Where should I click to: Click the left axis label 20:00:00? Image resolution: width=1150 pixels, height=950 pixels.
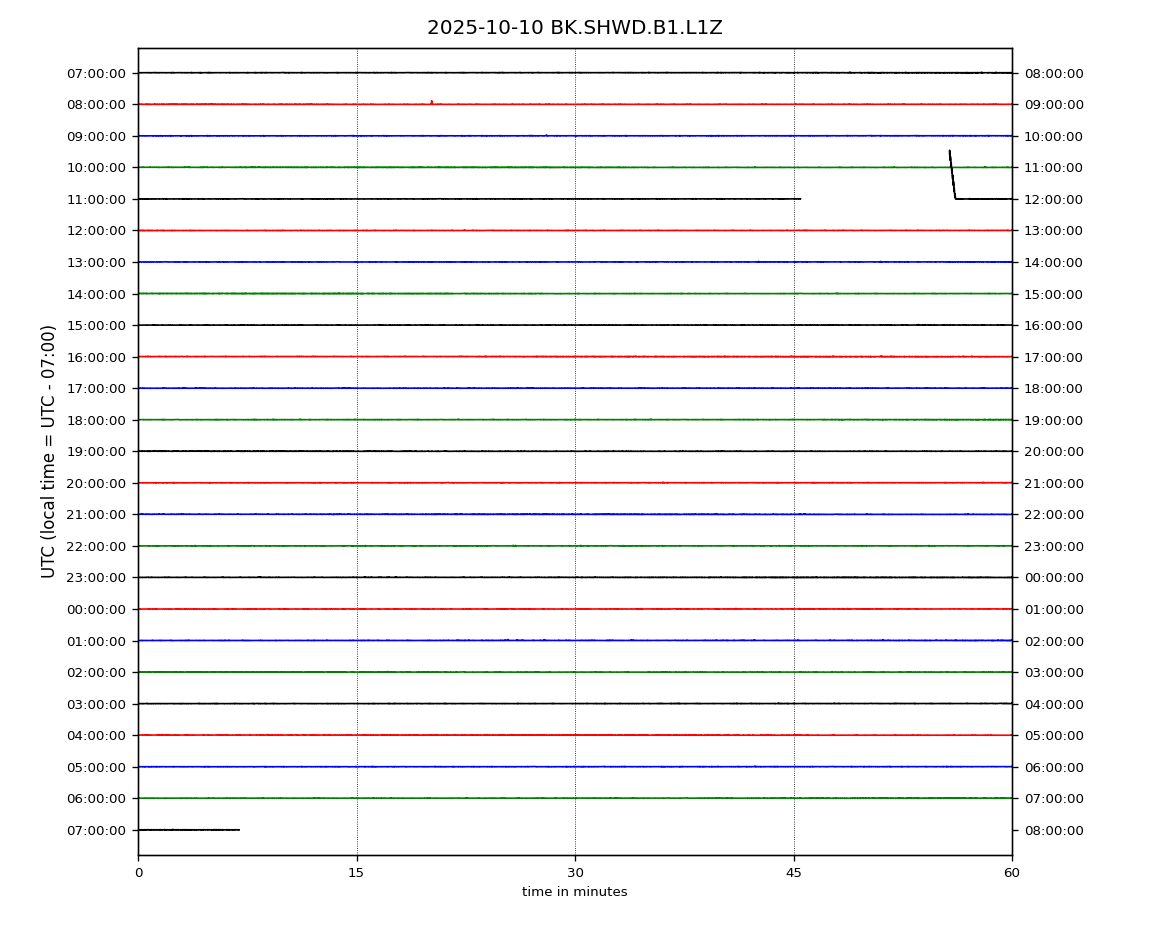[96, 483]
